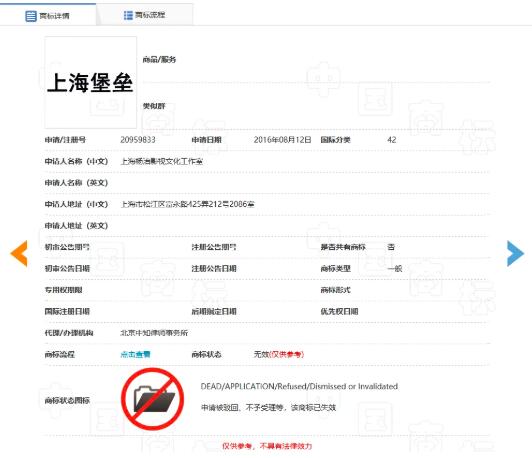Click the 商标形式 label

coord(336,290)
